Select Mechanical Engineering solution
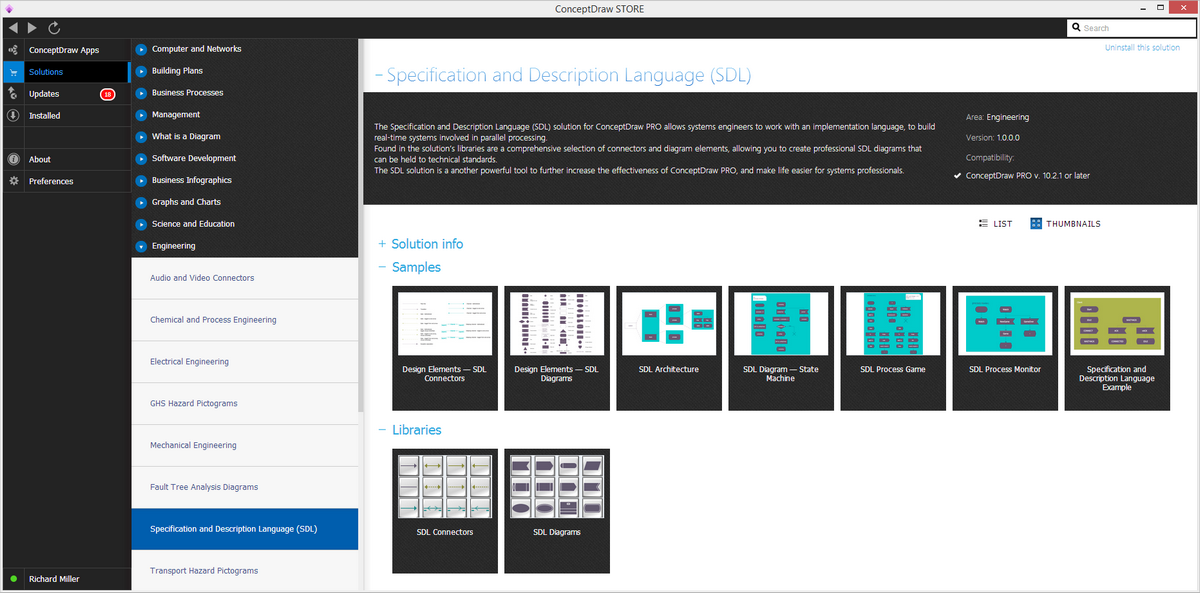This screenshot has height=593, width=1200. coord(245,446)
